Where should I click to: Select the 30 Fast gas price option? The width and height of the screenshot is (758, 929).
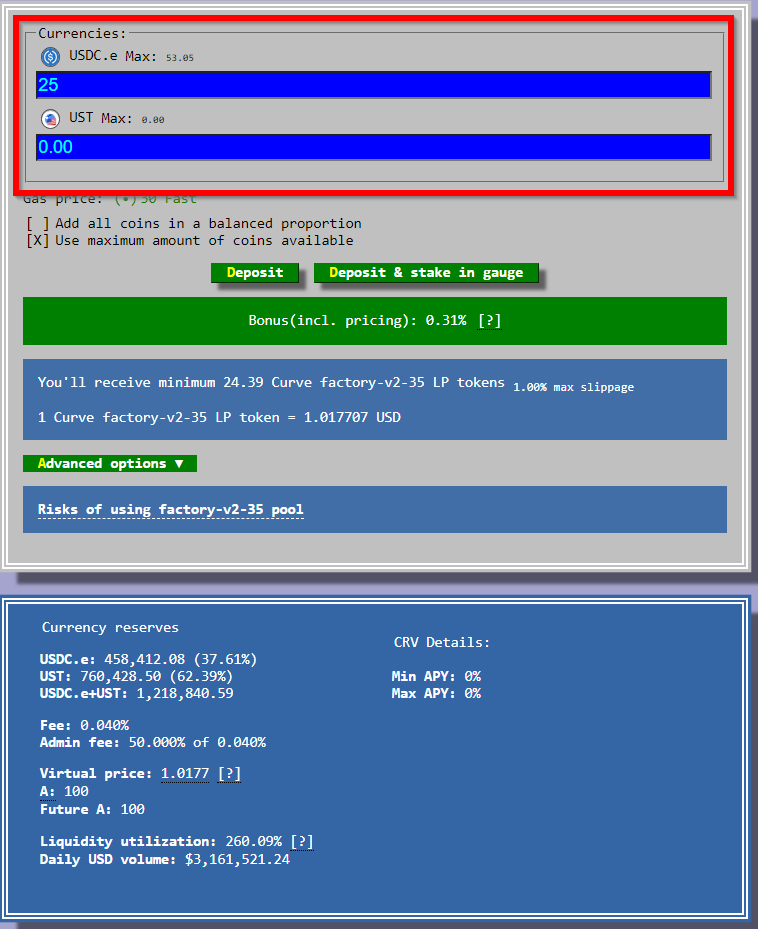(x=155, y=198)
